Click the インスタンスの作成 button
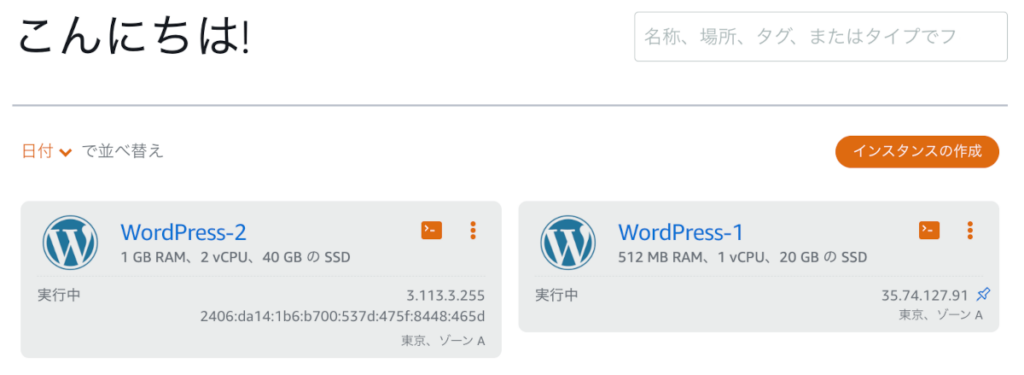Image resolution: width=1024 pixels, height=375 pixels. pos(917,152)
